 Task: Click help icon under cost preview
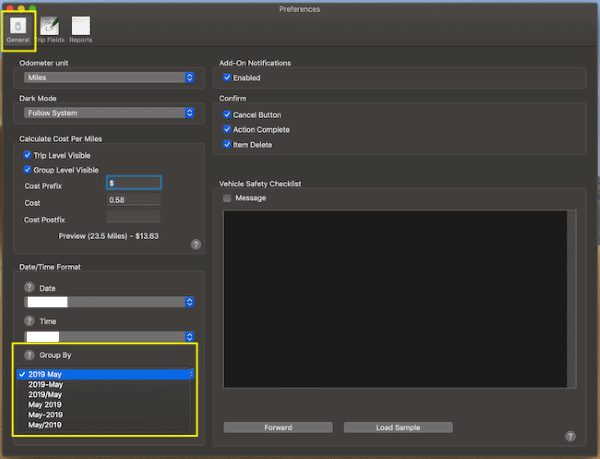(x=196, y=243)
